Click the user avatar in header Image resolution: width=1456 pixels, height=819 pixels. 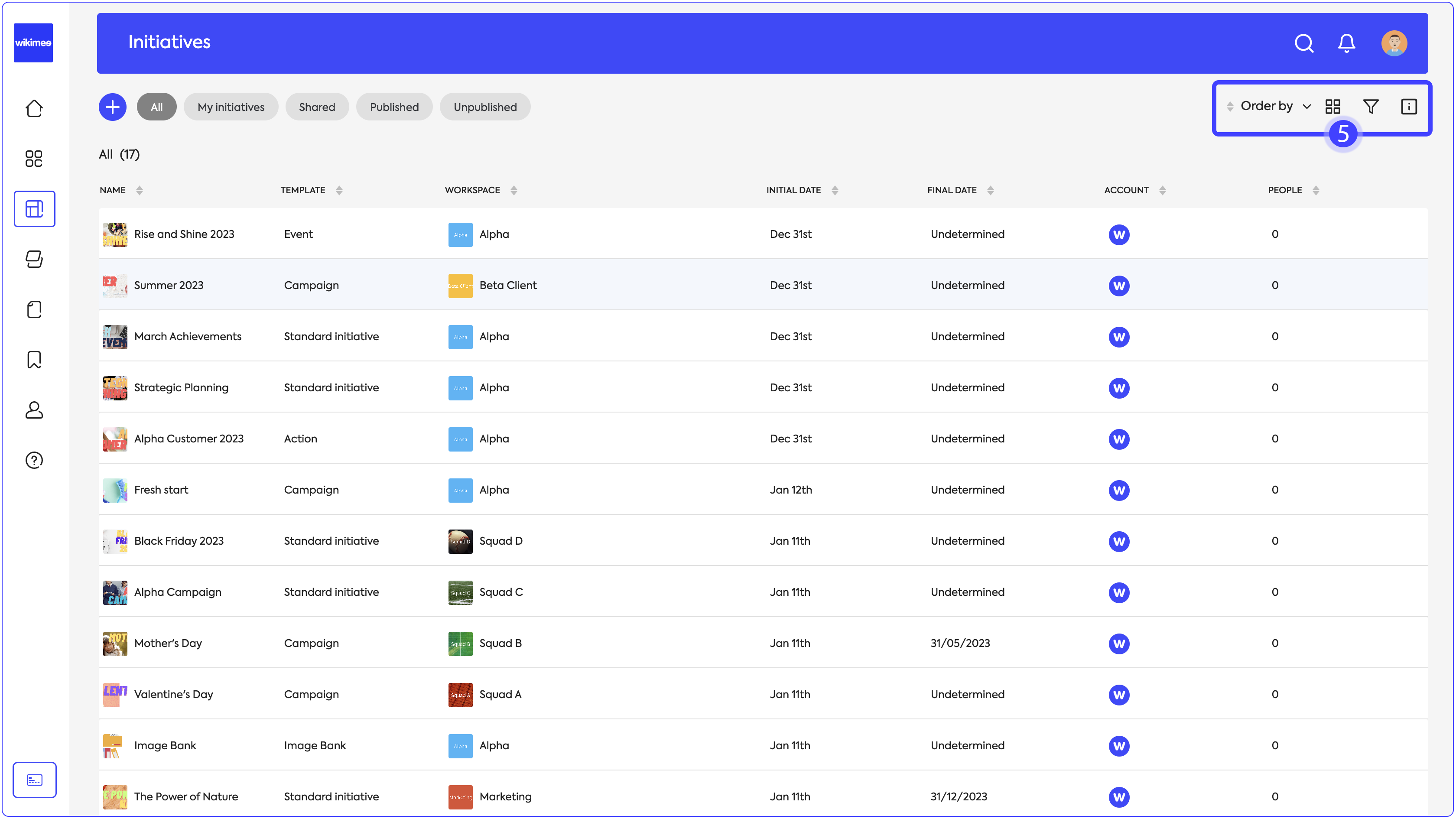pyautogui.click(x=1394, y=43)
